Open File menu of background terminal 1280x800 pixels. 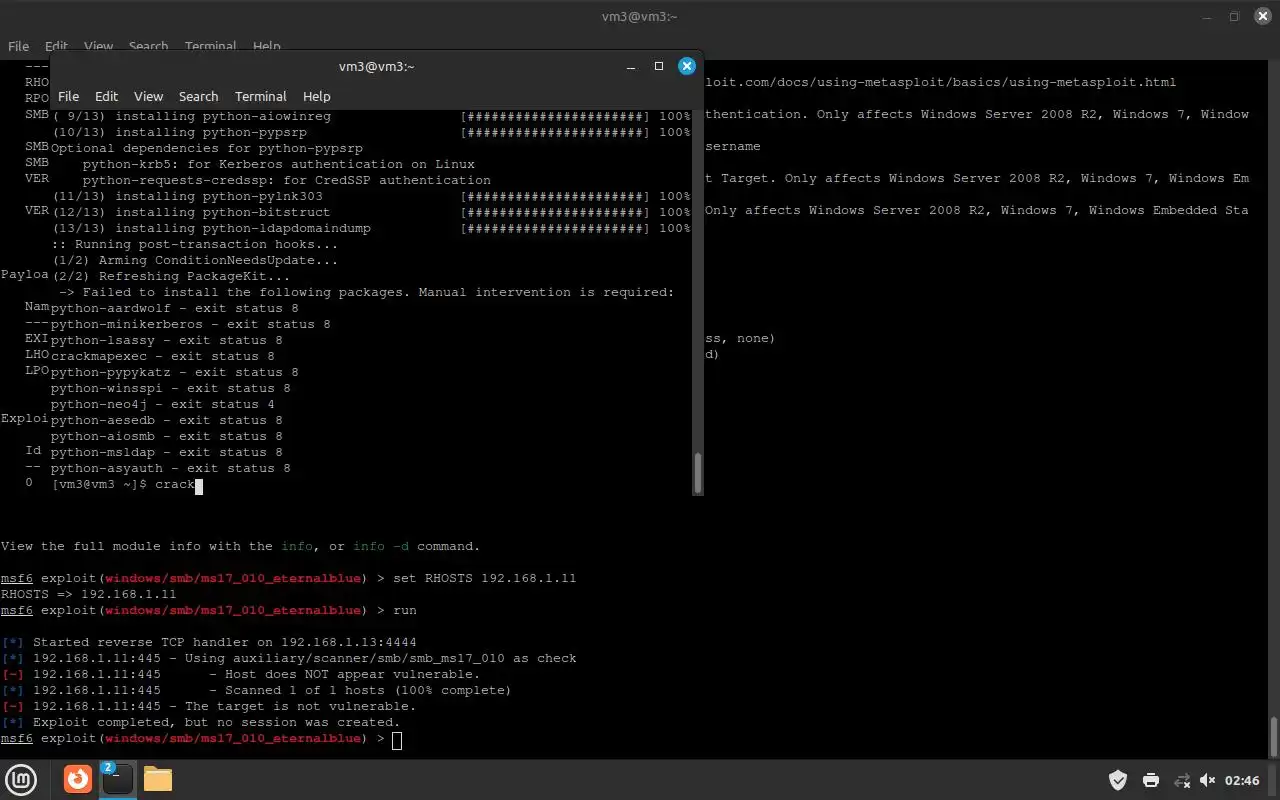[x=18, y=46]
